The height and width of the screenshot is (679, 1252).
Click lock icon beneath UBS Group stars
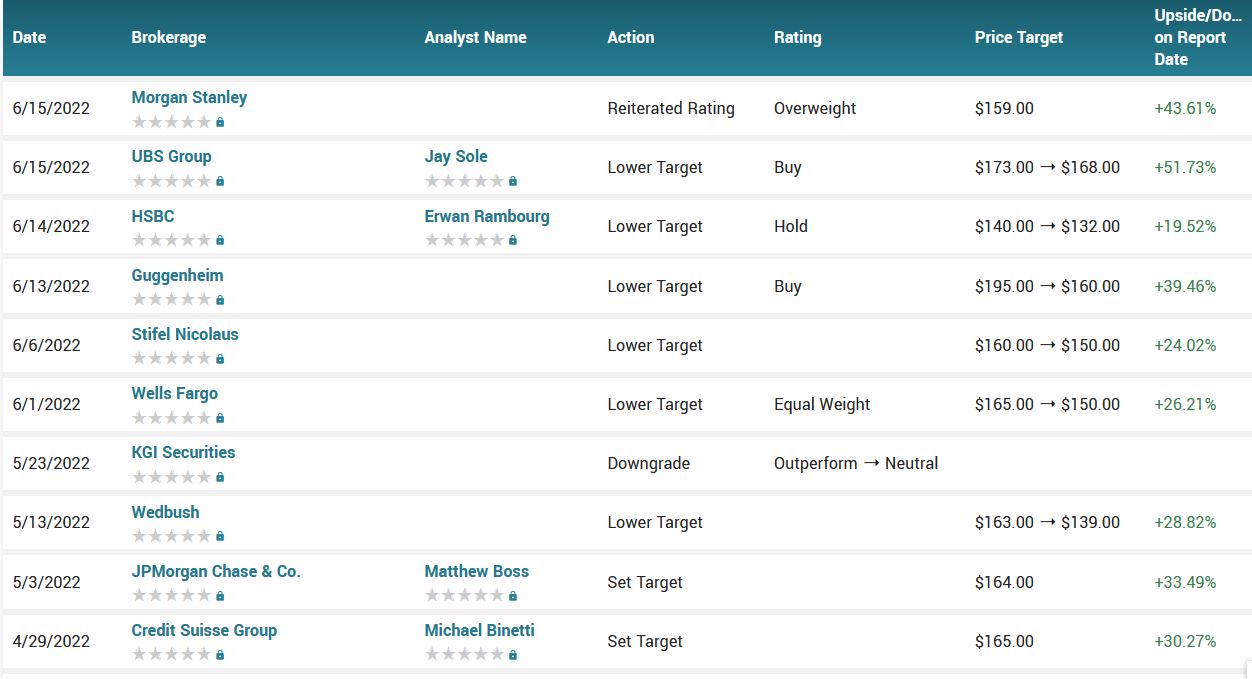(220, 181)
